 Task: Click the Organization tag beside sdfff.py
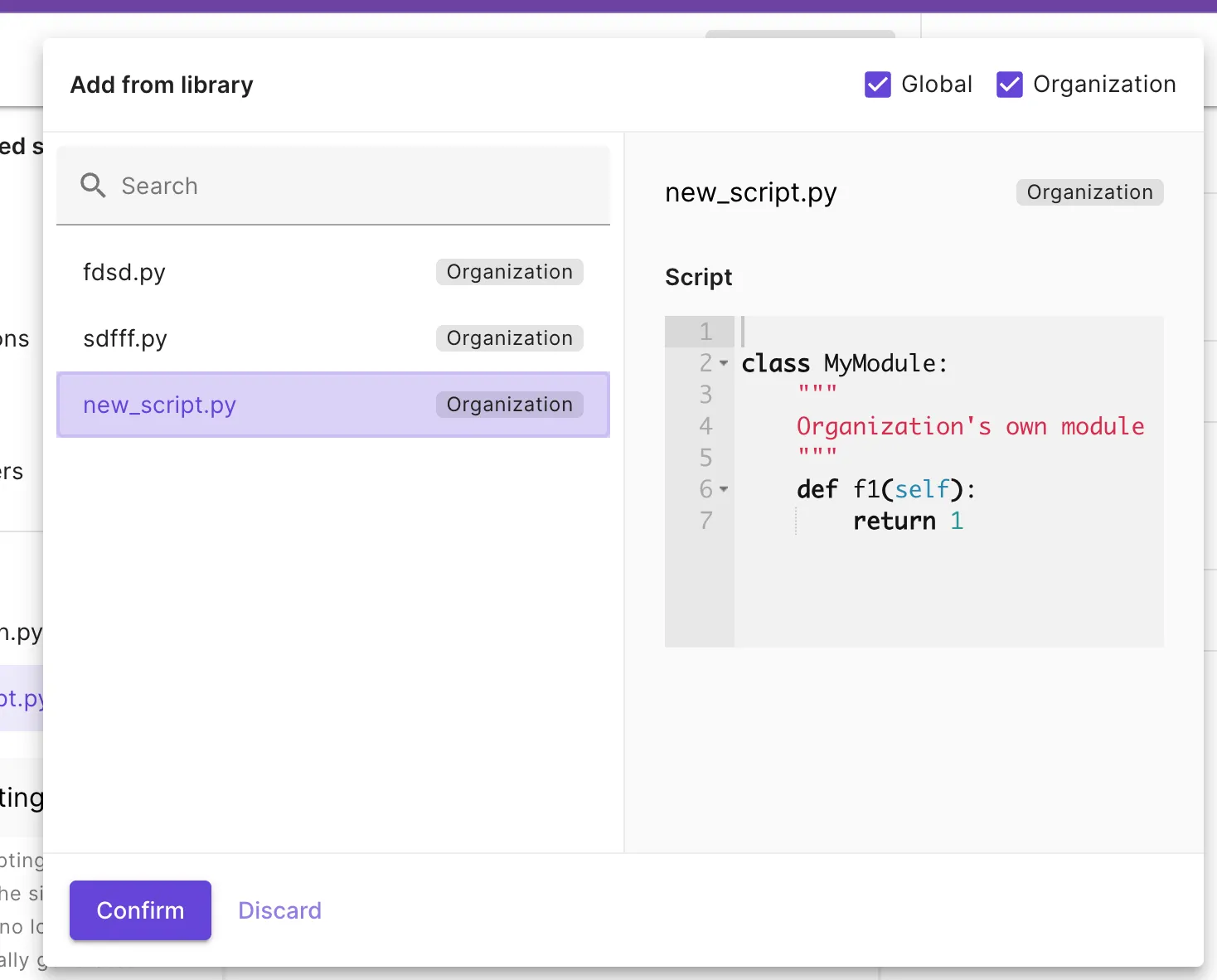click(x=510, y=338)
